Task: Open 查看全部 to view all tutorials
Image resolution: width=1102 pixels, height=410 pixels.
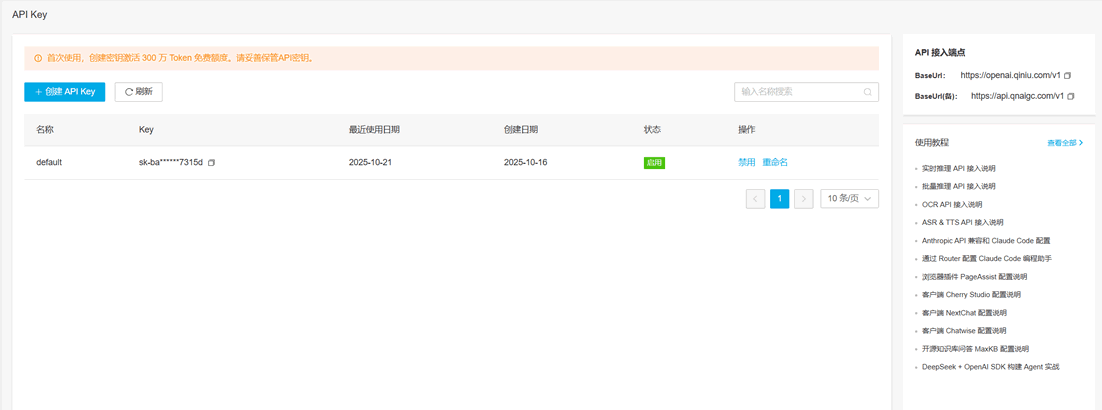Action: [1065, 143]
